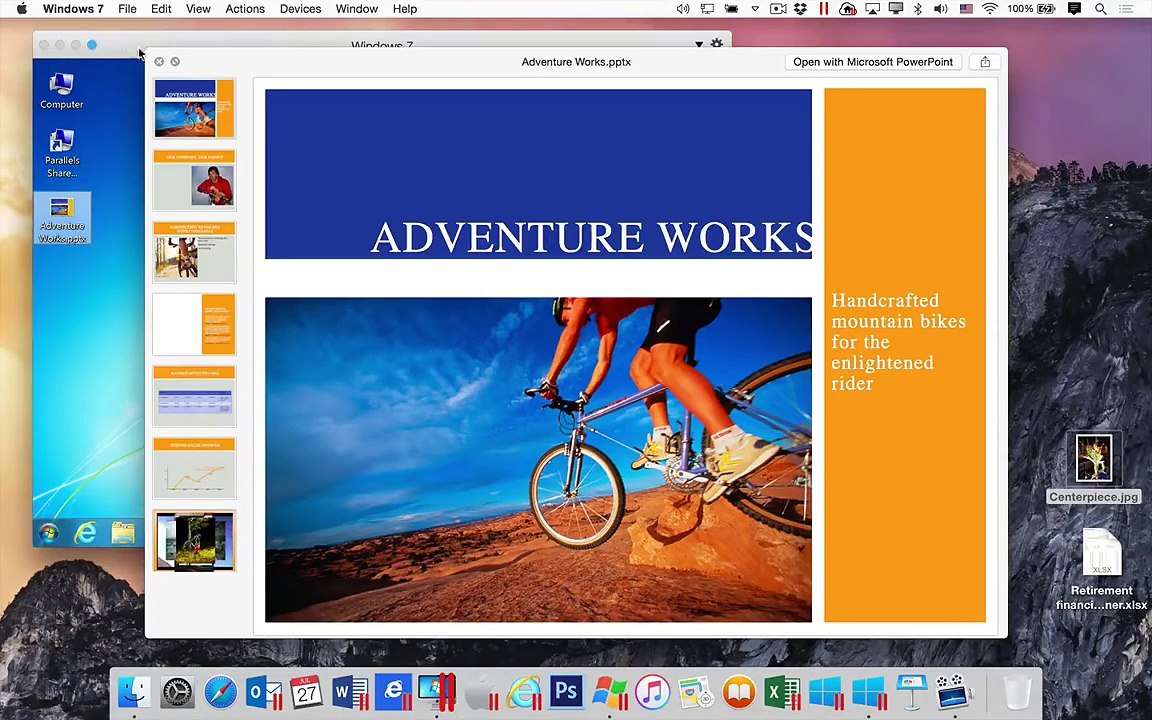Image resolution: width=1152 pixels, height=720 pixels.
Task: Open the Windows 7 window gear settings
Action: tap(716, 44)
